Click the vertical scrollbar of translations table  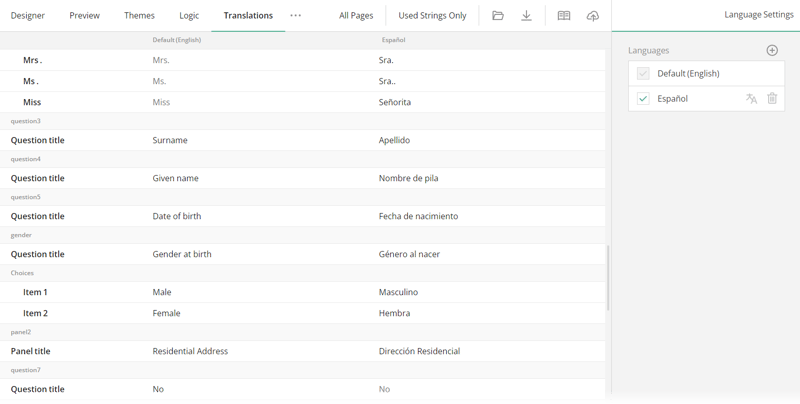[x=608, y=277]
